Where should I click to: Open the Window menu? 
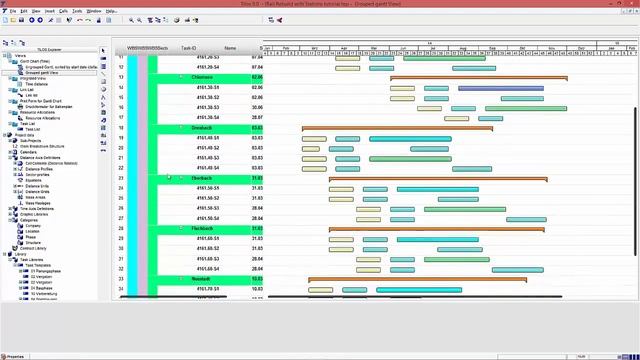93,11
